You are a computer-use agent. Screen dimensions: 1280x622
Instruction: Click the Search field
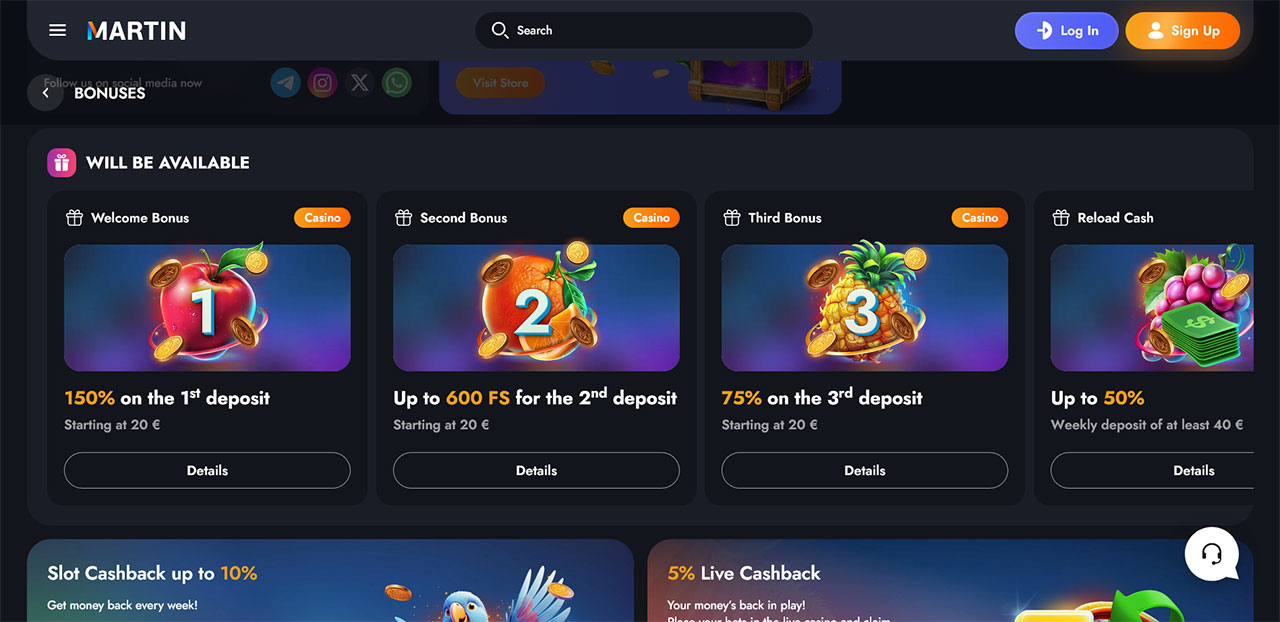644,31
